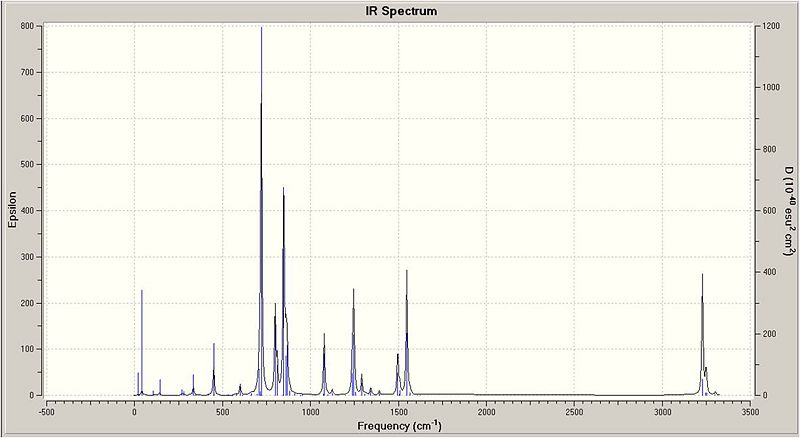Click the 1200 tick label on right axis

tap(771, 26)
